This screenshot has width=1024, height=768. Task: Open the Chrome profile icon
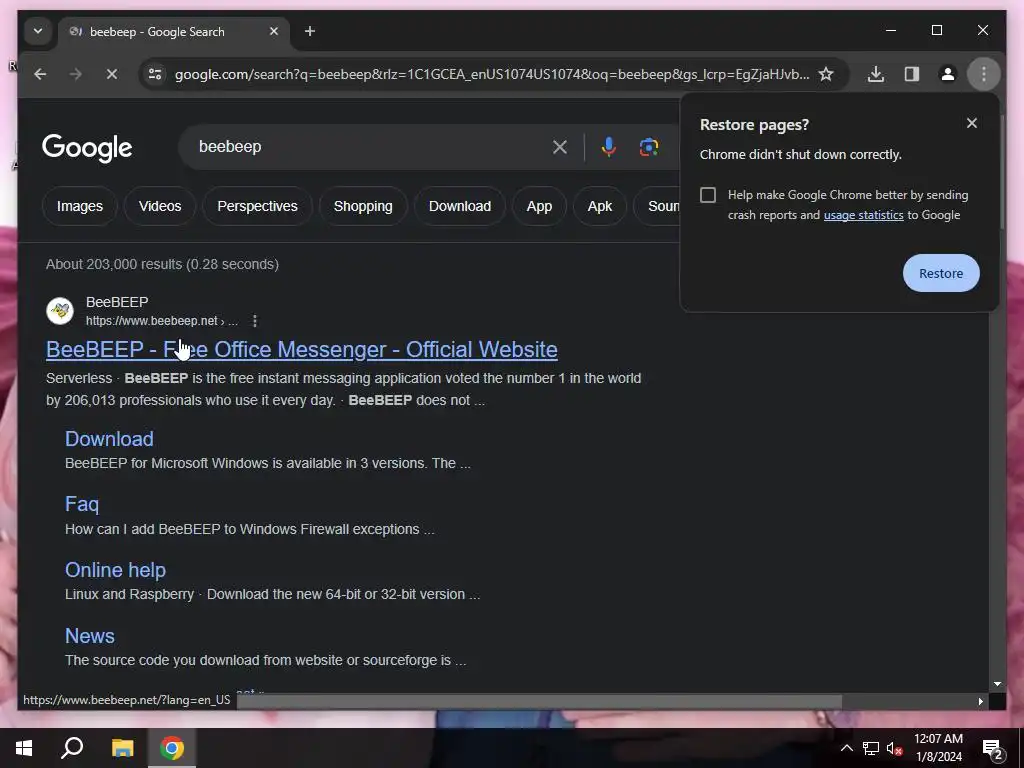[x=948, y=74]
